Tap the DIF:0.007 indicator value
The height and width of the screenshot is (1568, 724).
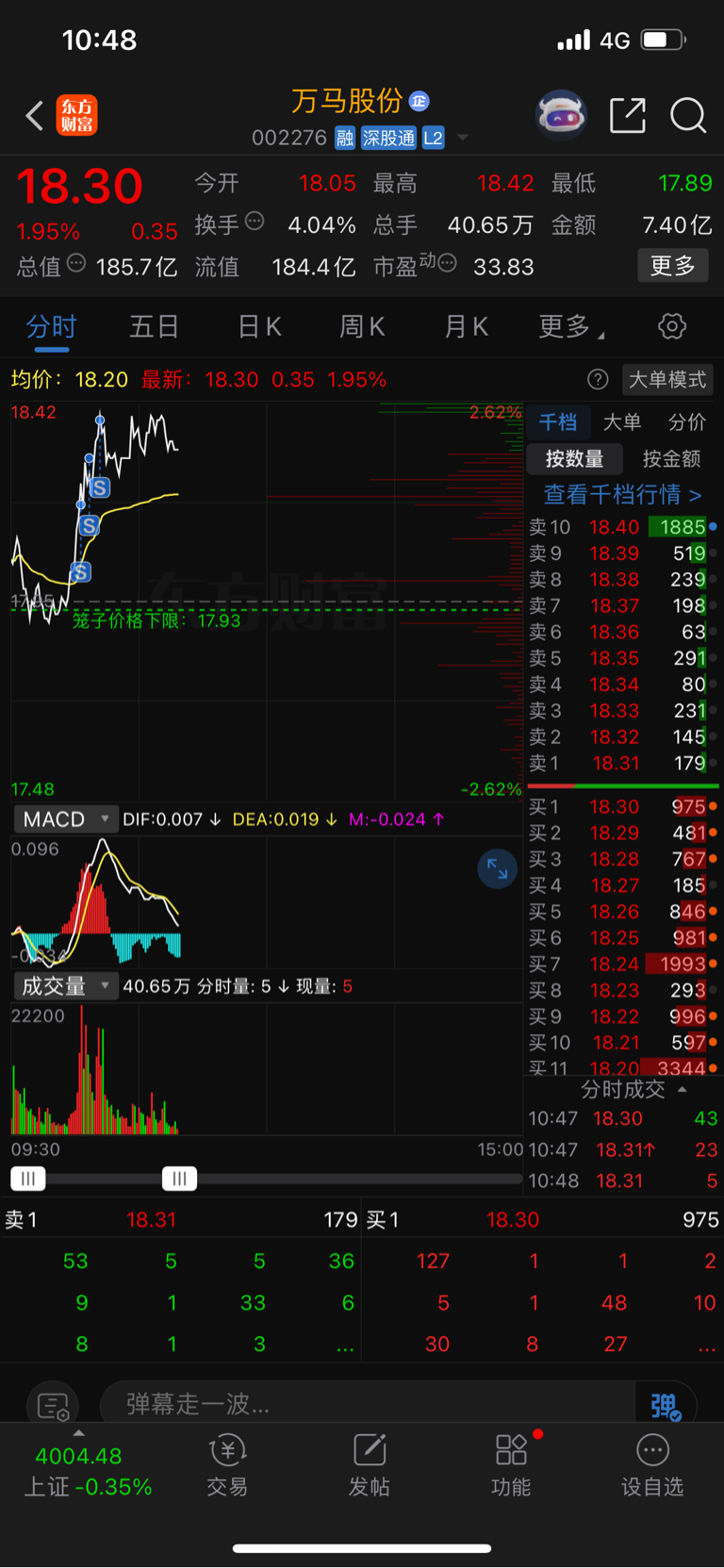click(x=172, y=819)
